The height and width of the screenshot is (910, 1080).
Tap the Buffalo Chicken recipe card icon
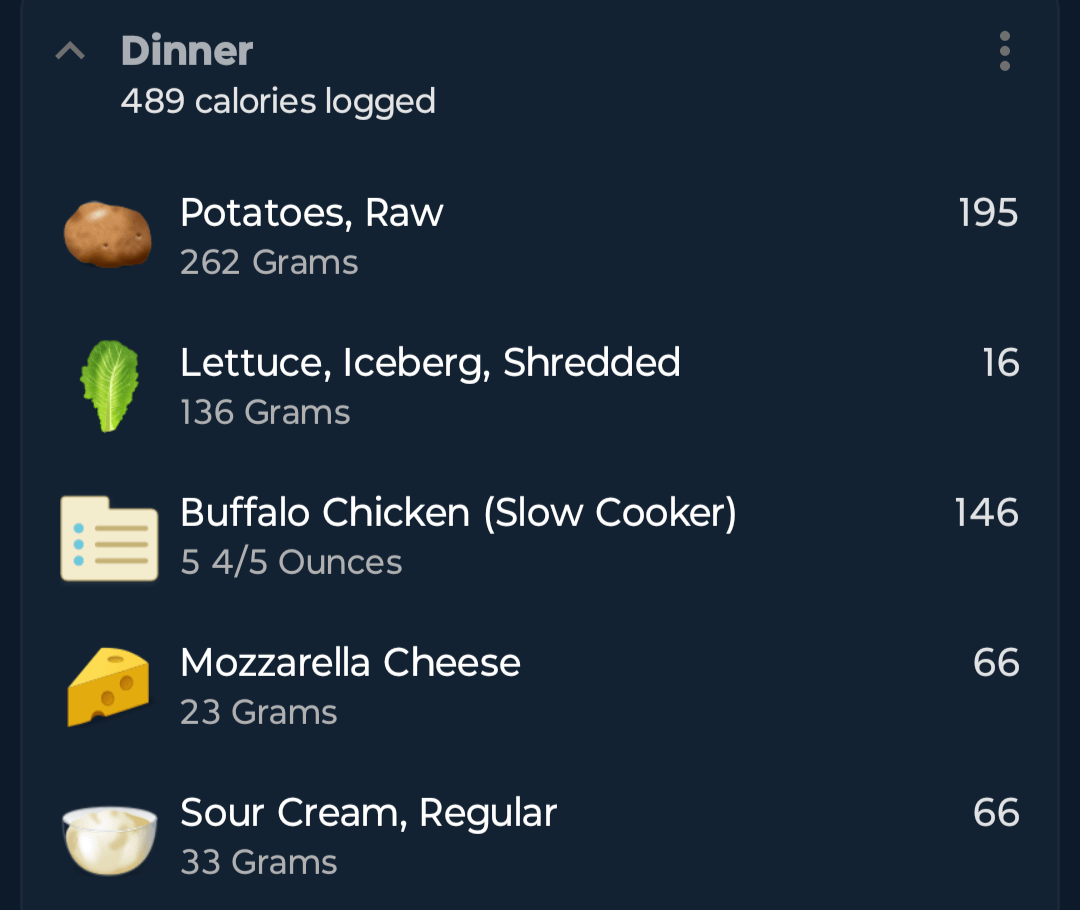110,538
